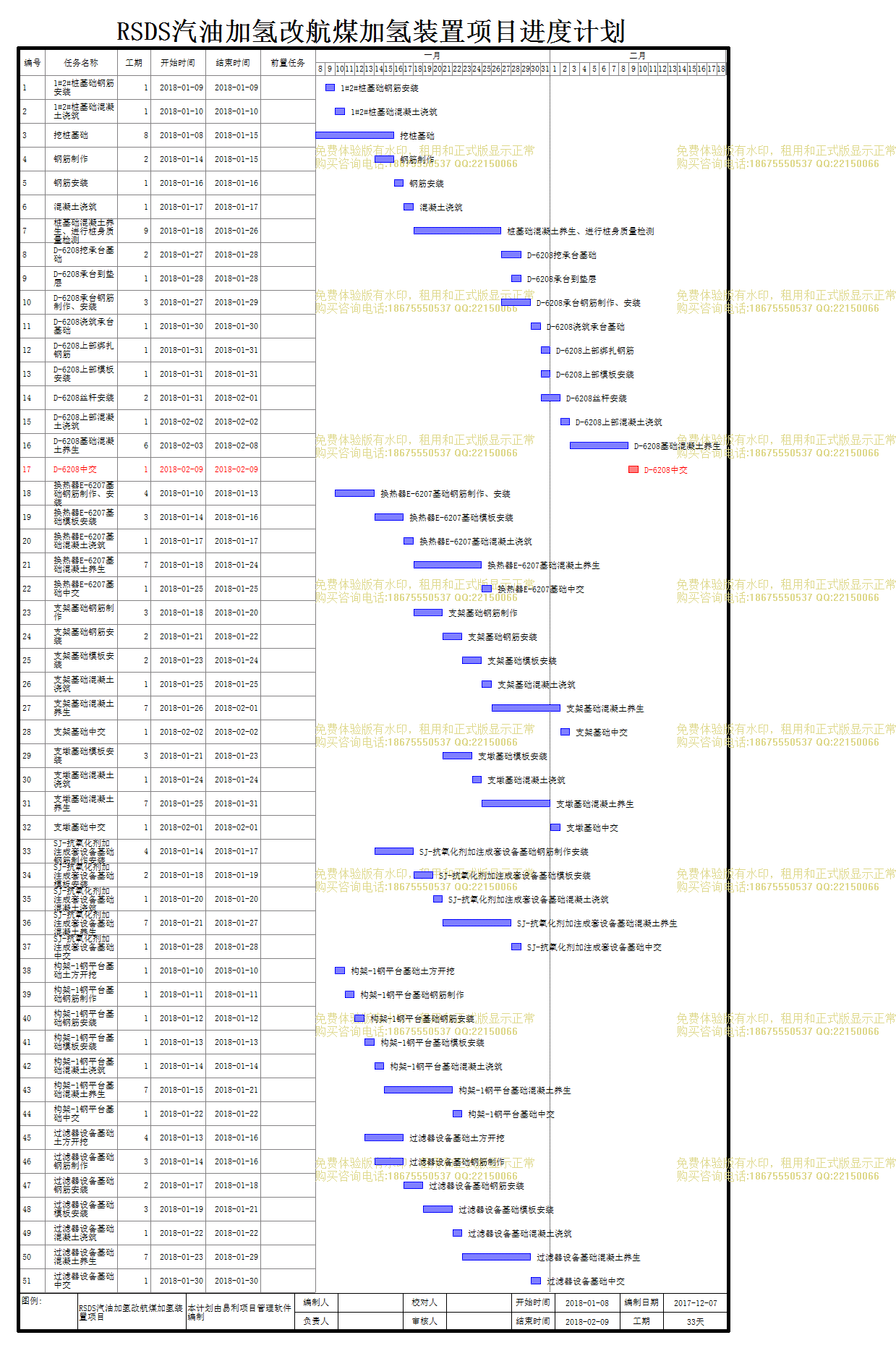Click the 桩基础混凝土养生 long Gantt bar in row 7

[457, 231]
